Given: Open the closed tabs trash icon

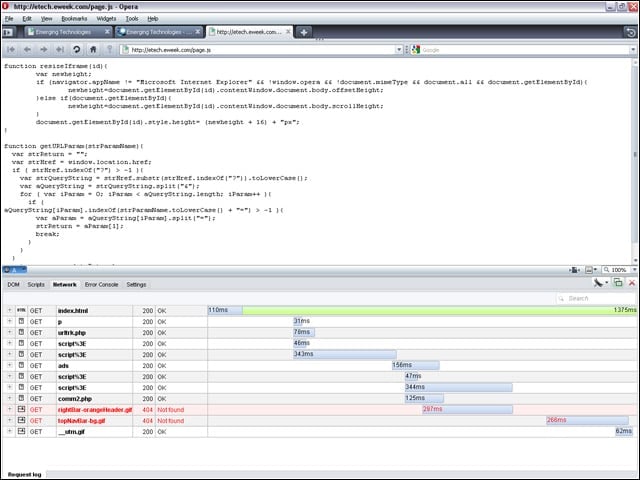Looking at the screenshot, I should (631, 32).
